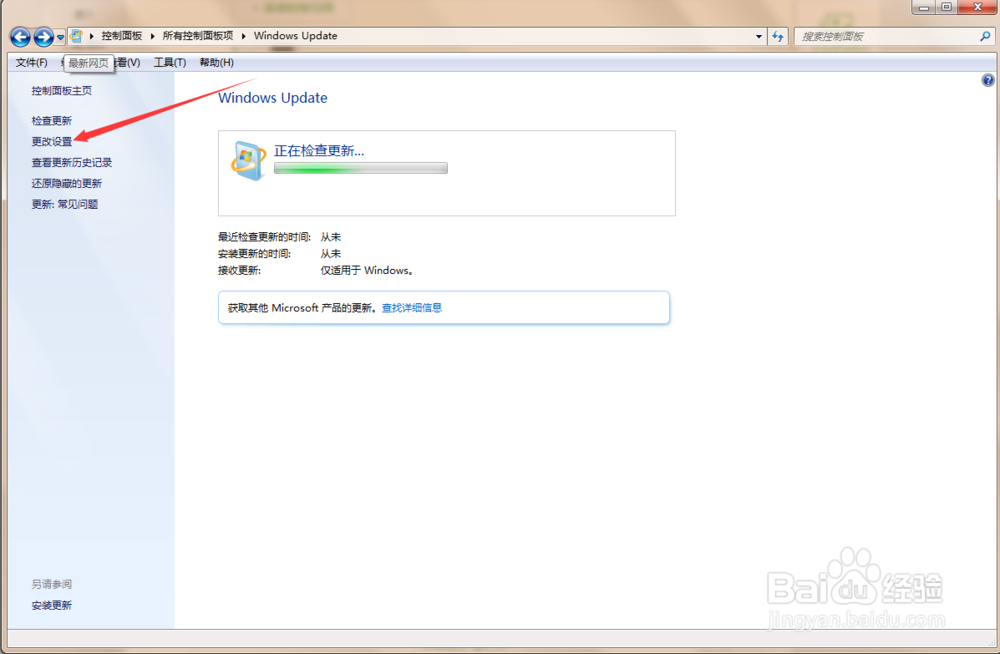This screenshot has width=1000, height=654.
Task: Click the Control Panel icon in address bar
Action: click(76, 36)
